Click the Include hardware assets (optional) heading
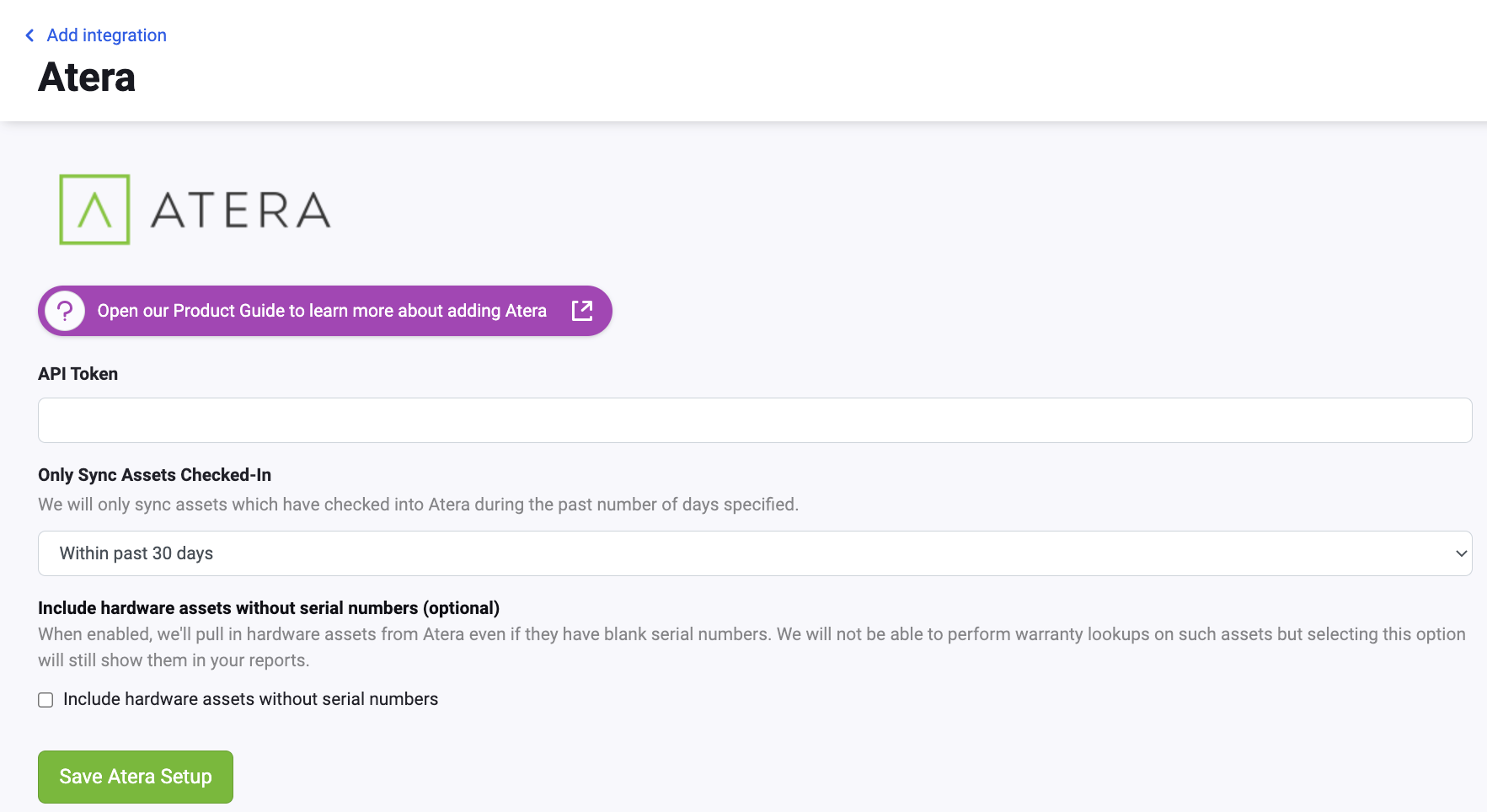The image size is (1487, 812). tap(269, 608)
